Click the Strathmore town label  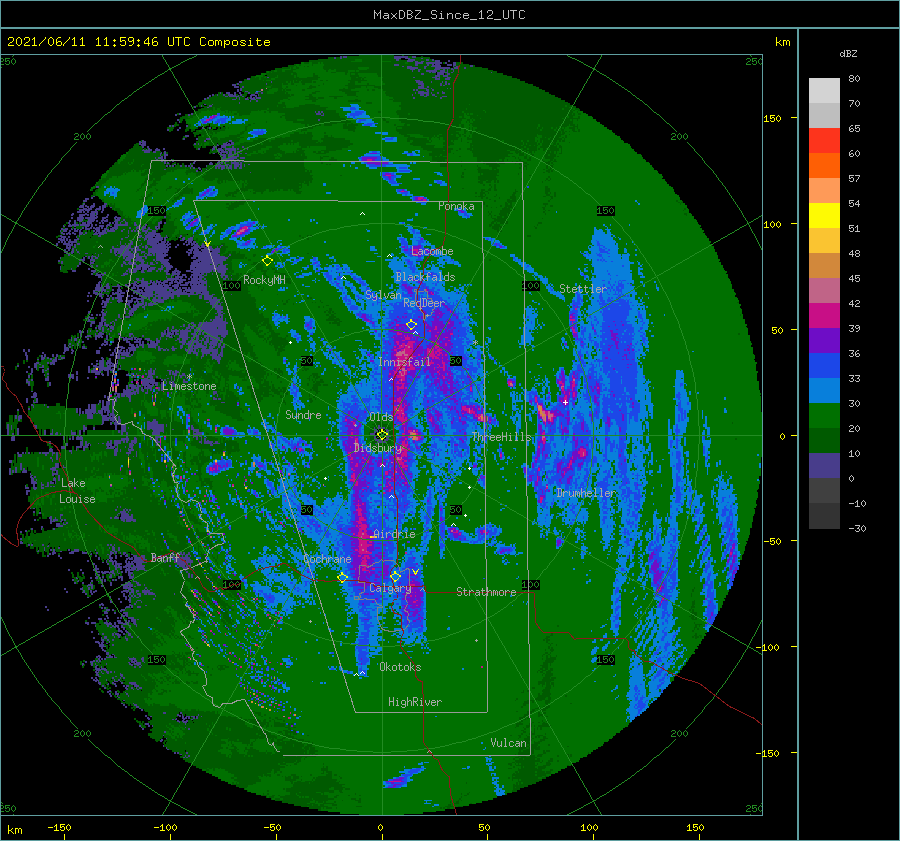486,592
